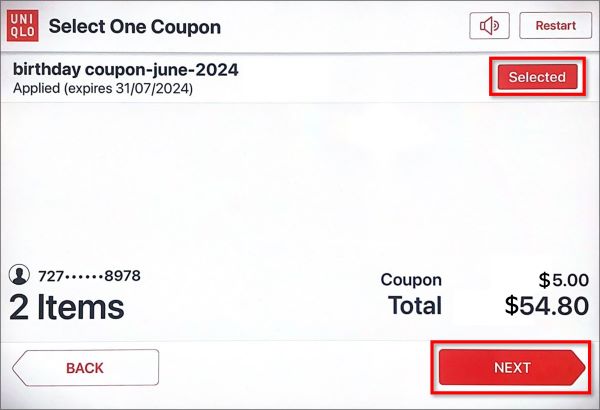Click the Total label
This screenshot has height=410, width=600.
pyautogui.click(x=415, y=305)
